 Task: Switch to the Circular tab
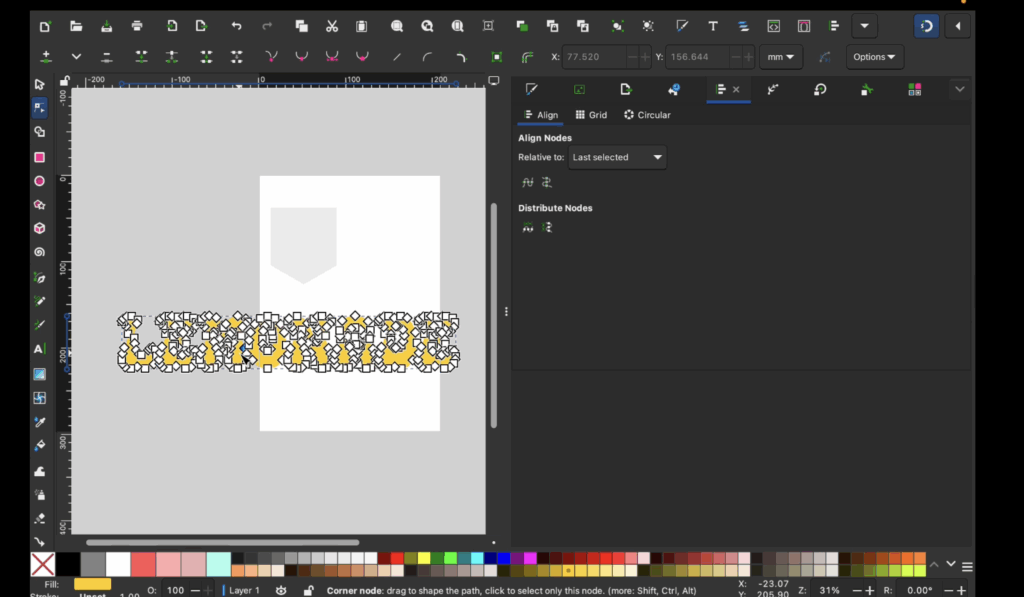647,115
